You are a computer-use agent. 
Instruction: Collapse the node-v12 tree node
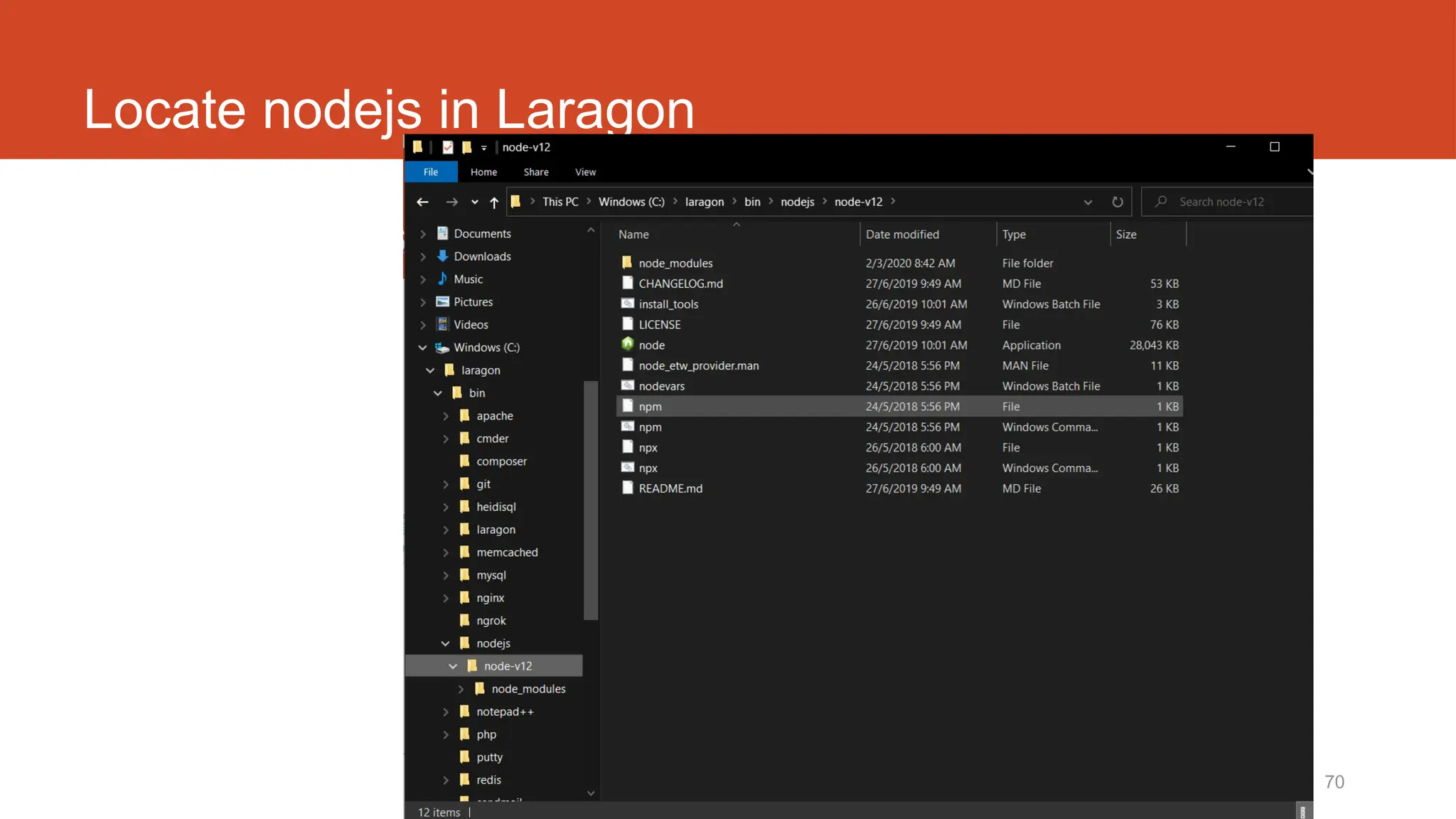(x=453, y=666)
